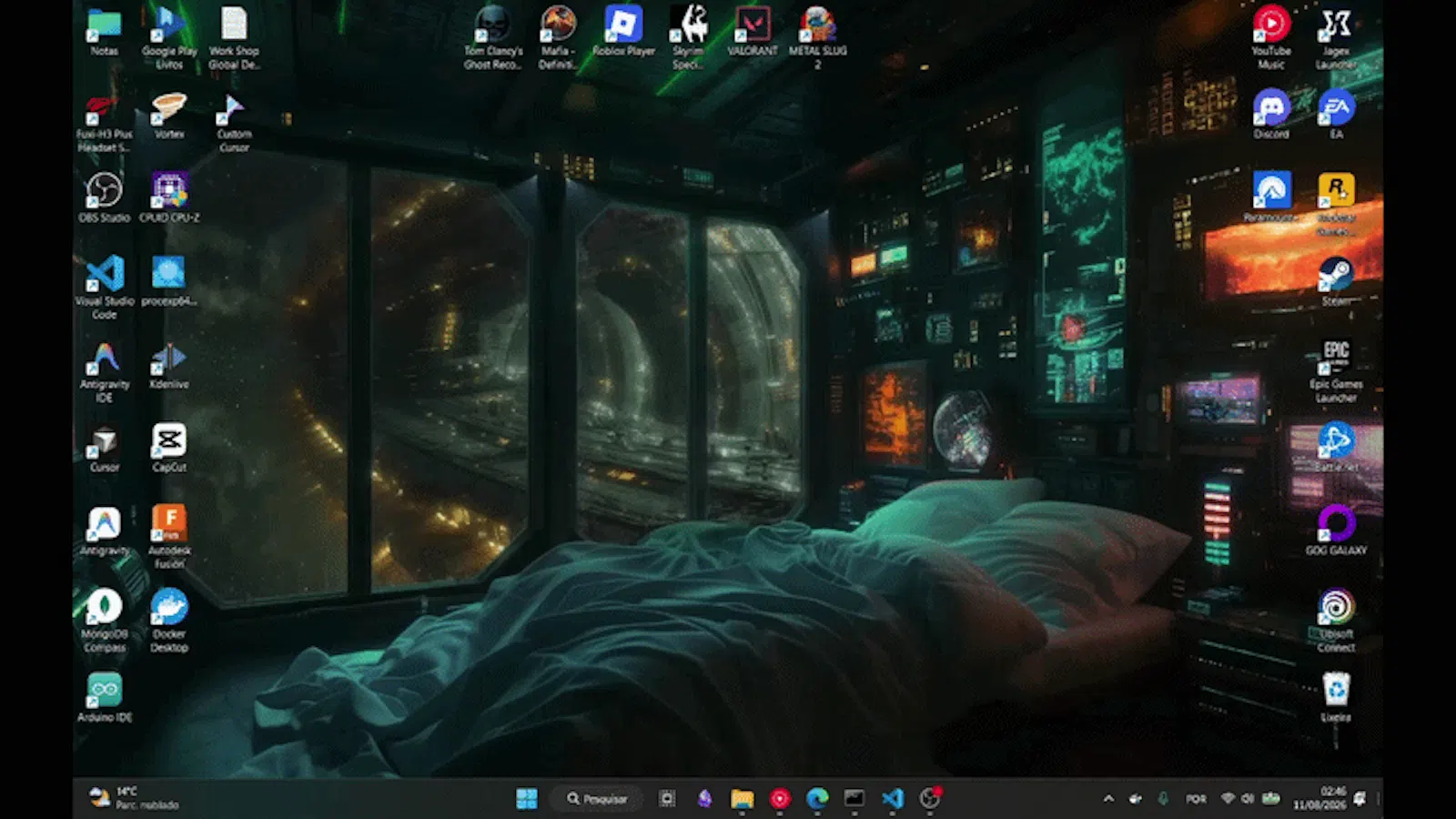Show hidden system tray icons
The height and width of the screenshot is (819, 1456).
tap(1108, 798)
